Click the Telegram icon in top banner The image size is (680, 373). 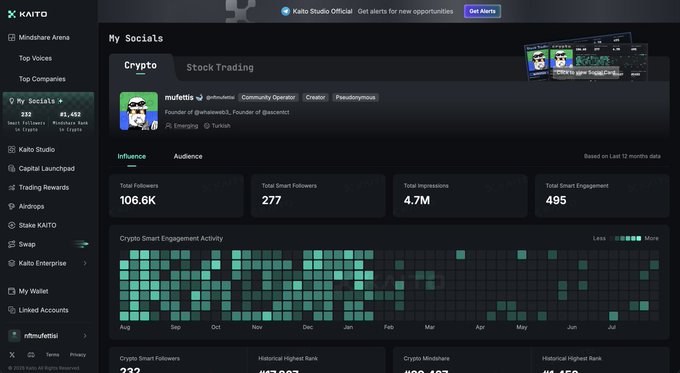point(285,11)
